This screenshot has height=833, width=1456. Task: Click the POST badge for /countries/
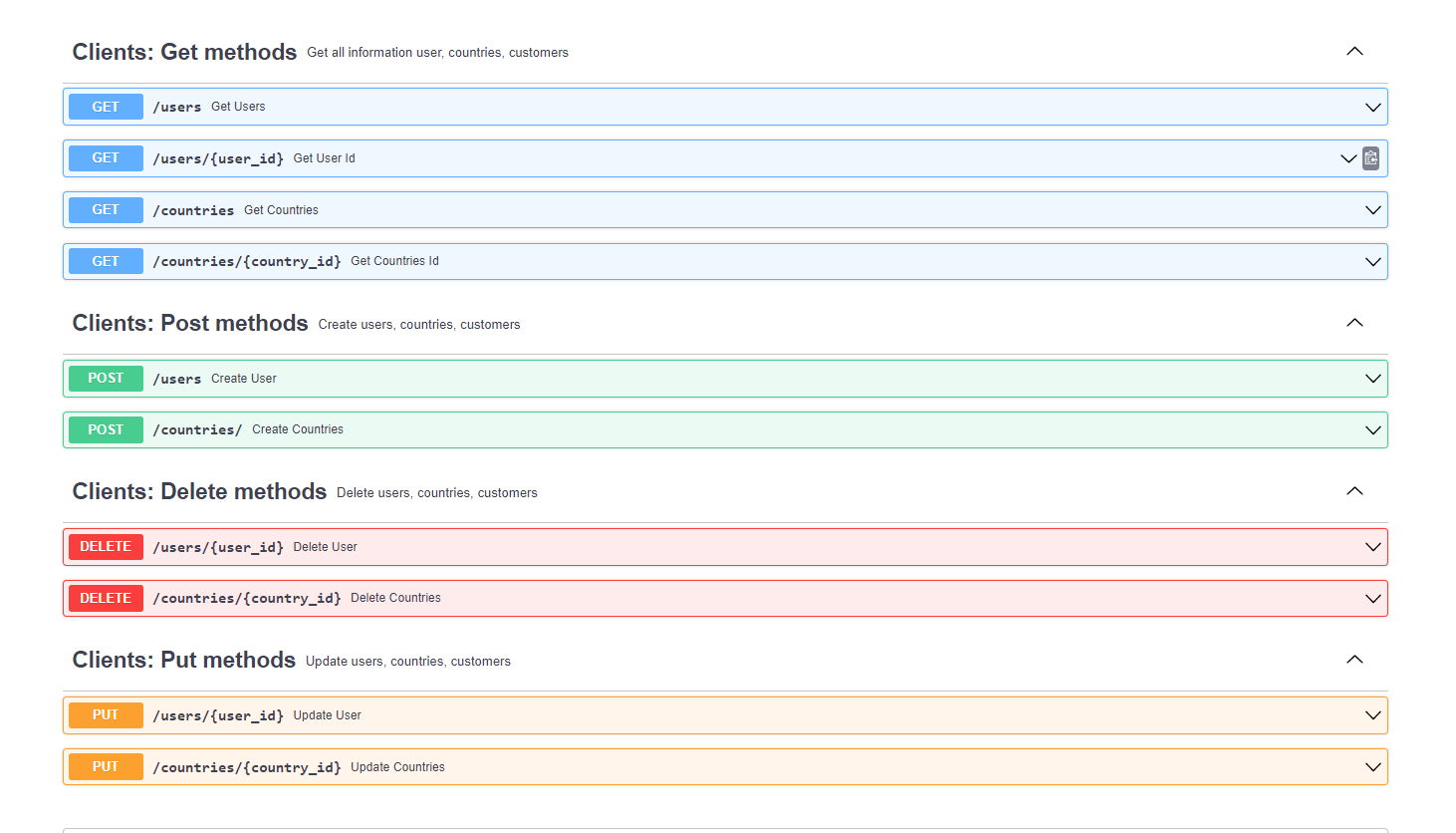click(106, 429)
